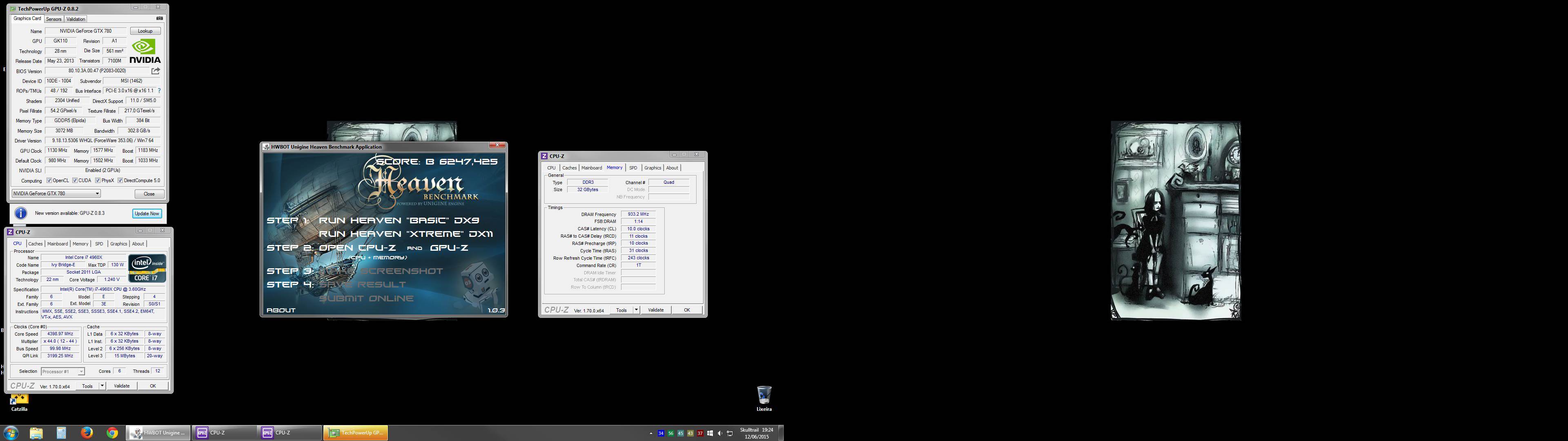Image resolution: width=1568 pixels, height=441 pixels.
Task: Open the Windows Start orb
Action: [x=11, y=433]
